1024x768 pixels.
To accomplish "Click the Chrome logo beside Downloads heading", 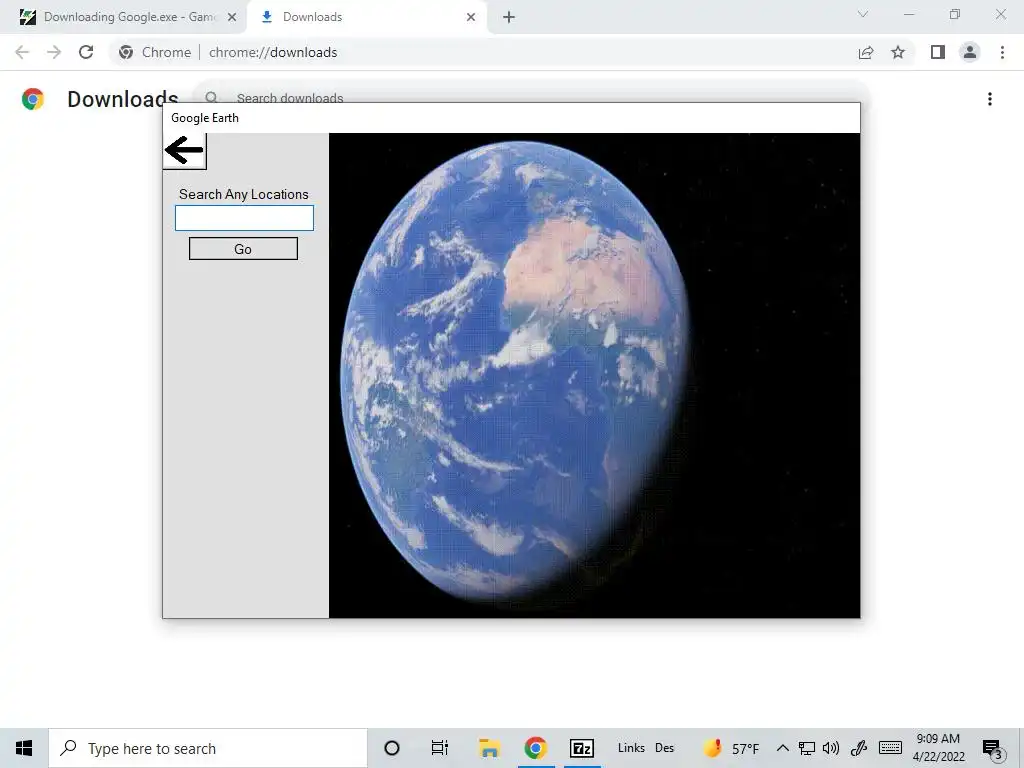I will pyautogui.click(x=33, y=99).
